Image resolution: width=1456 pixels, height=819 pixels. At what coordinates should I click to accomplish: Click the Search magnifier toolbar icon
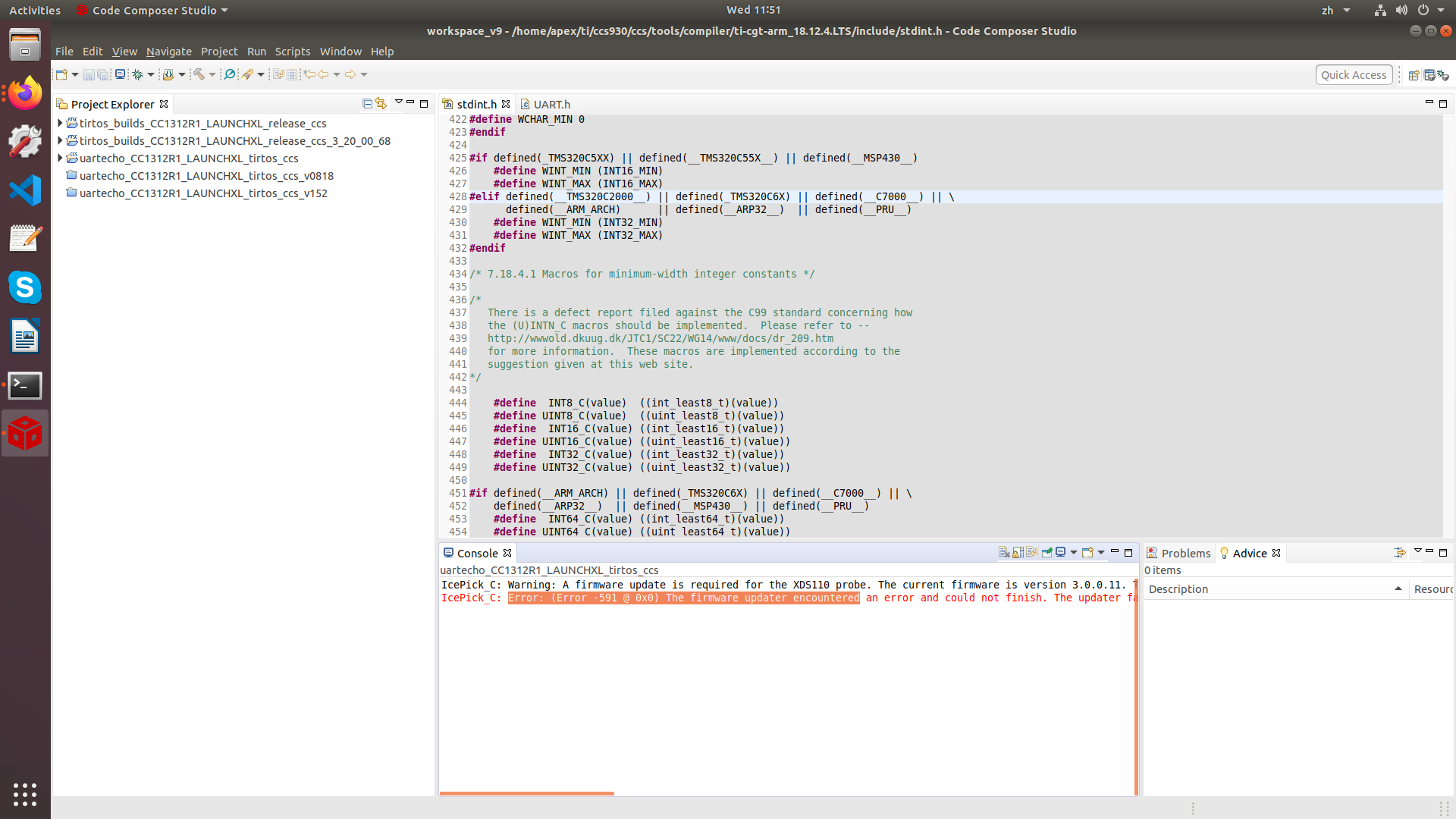pos(229,74)
